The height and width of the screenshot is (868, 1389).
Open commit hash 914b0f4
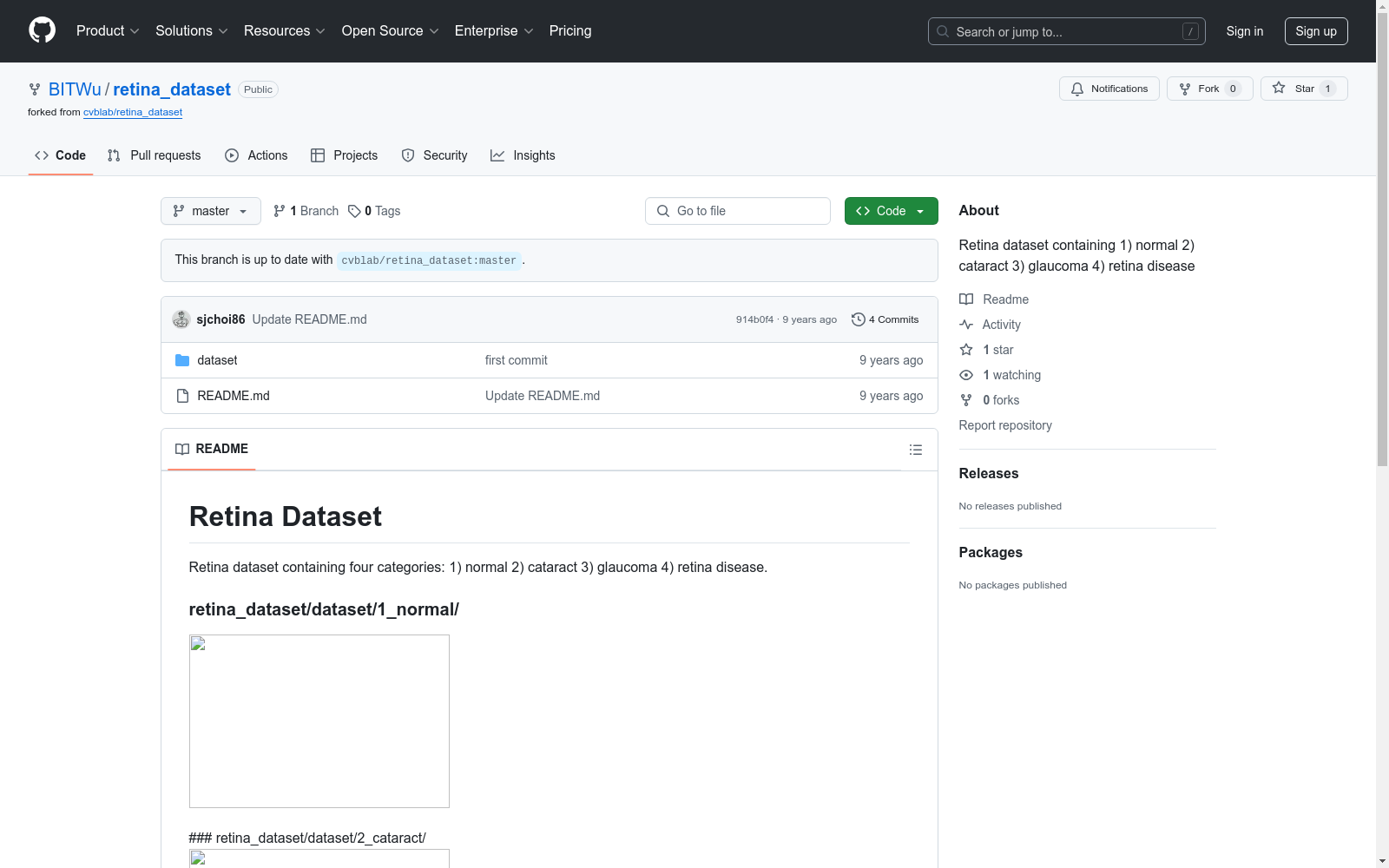pyautogui.click(x=754, y=319)
